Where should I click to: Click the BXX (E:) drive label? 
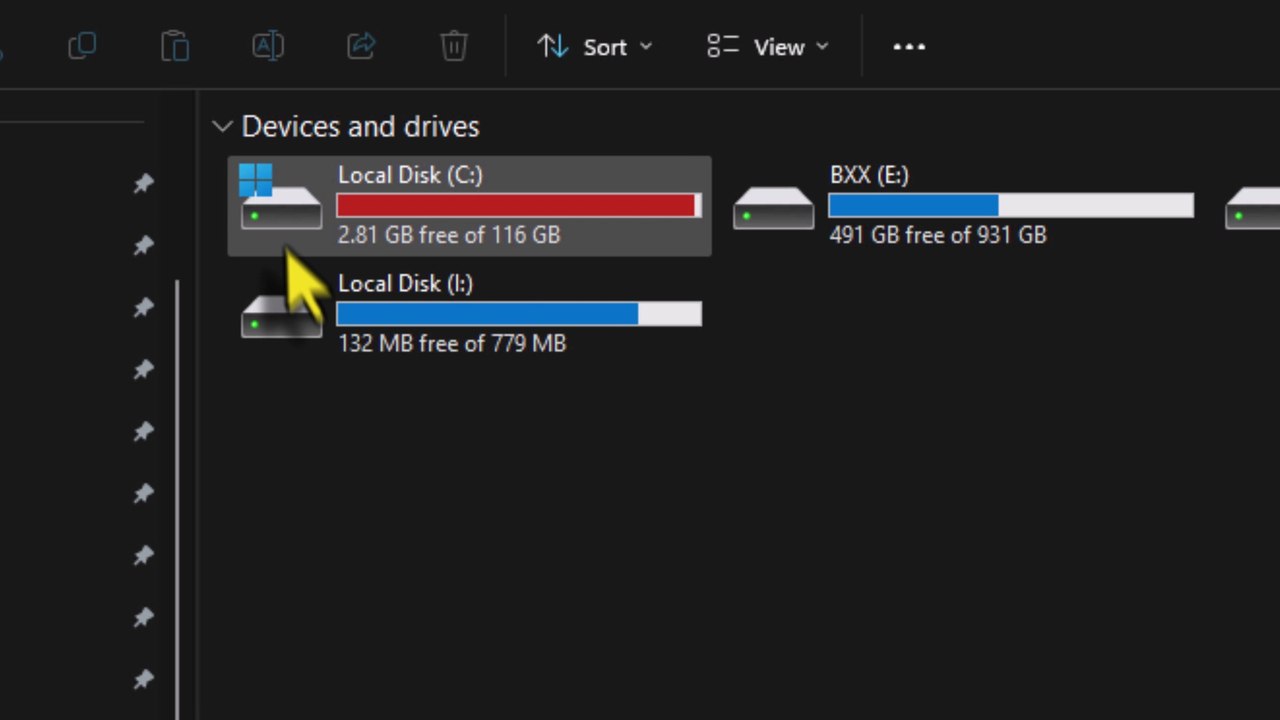pos(869,175)
